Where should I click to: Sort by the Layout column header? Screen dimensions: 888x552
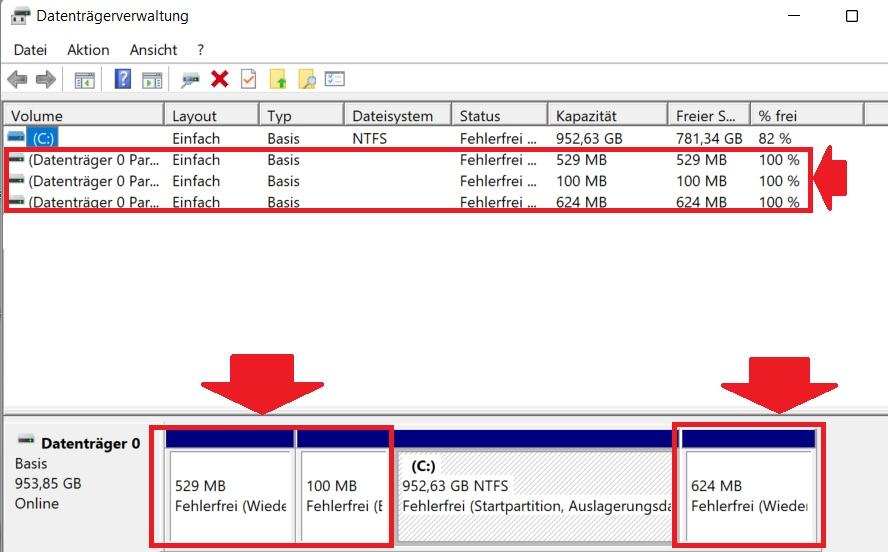(x=212, y=115)
